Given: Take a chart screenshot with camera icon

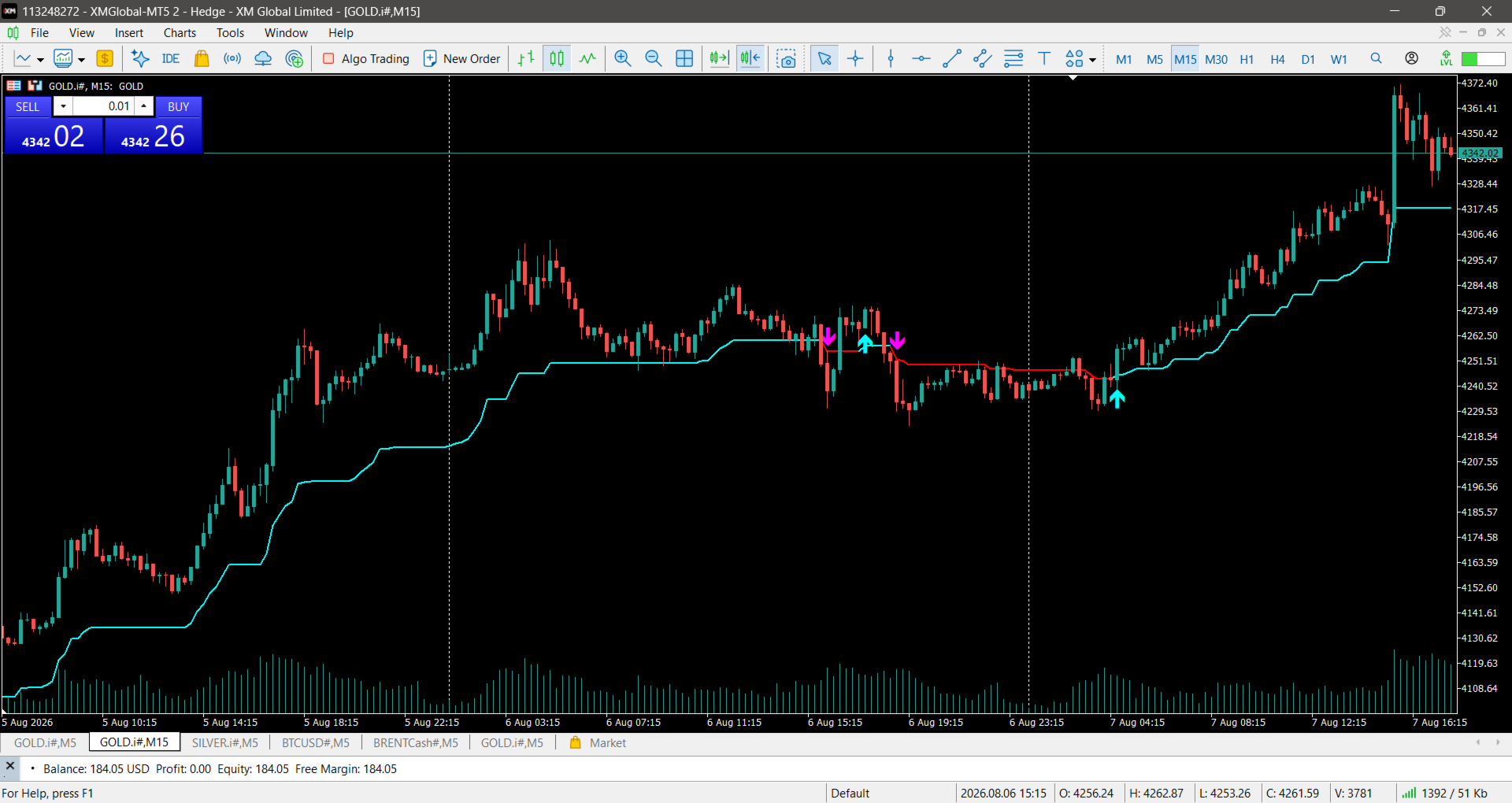Looking at the screenshot, I should (x=786, y=58).
